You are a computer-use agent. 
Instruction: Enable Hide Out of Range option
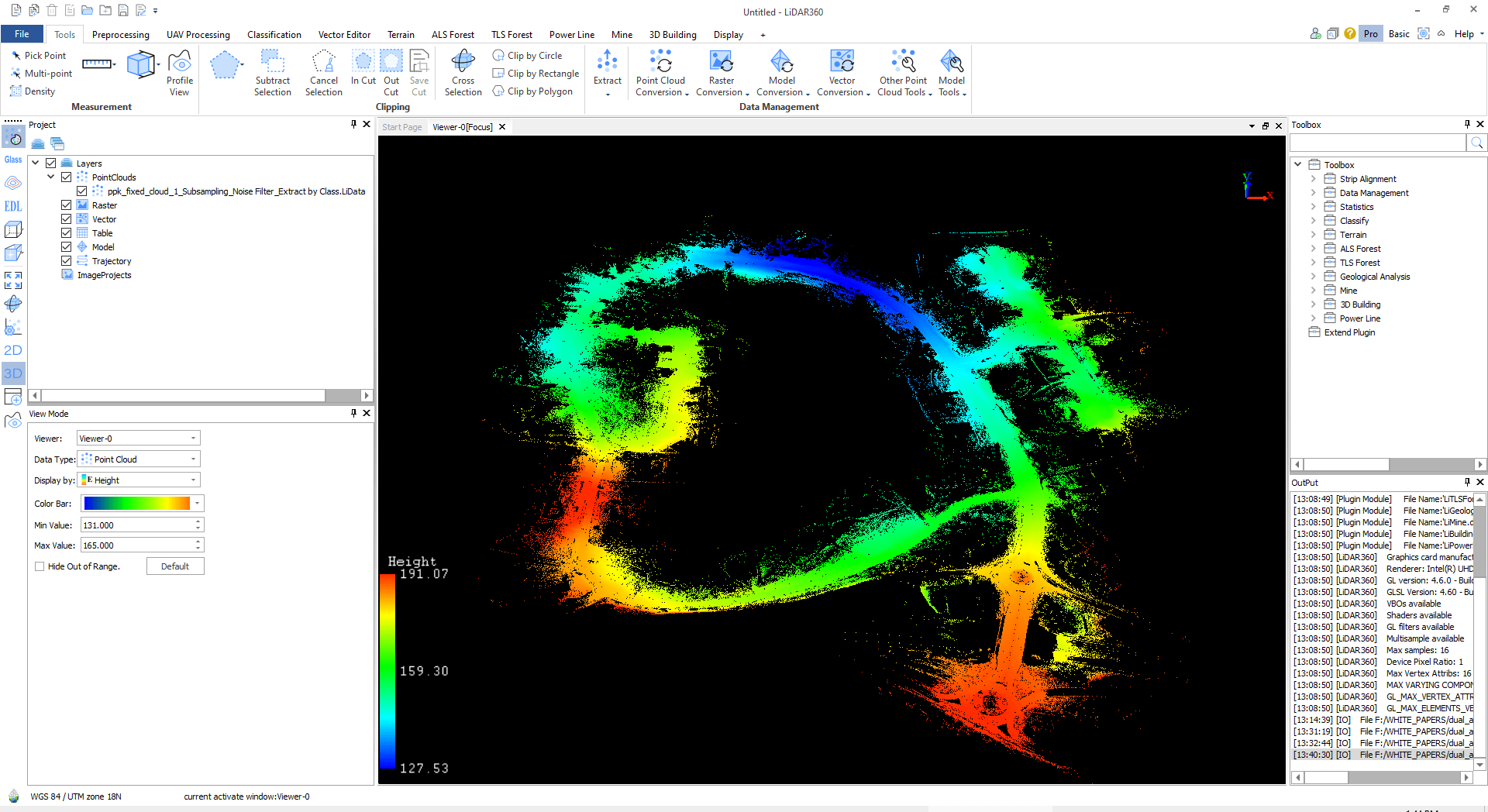point(39,566)
